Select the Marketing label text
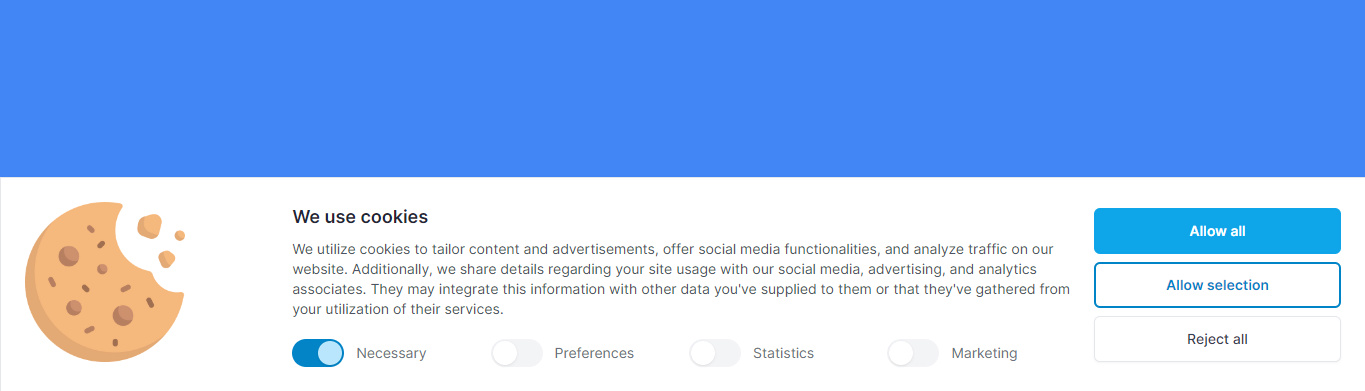 [x=984, y=353]
